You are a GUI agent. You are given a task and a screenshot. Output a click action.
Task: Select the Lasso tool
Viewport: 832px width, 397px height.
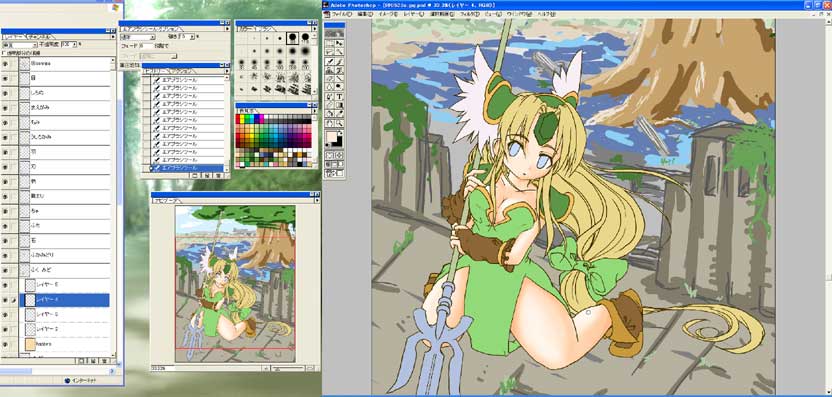(330, 50)
